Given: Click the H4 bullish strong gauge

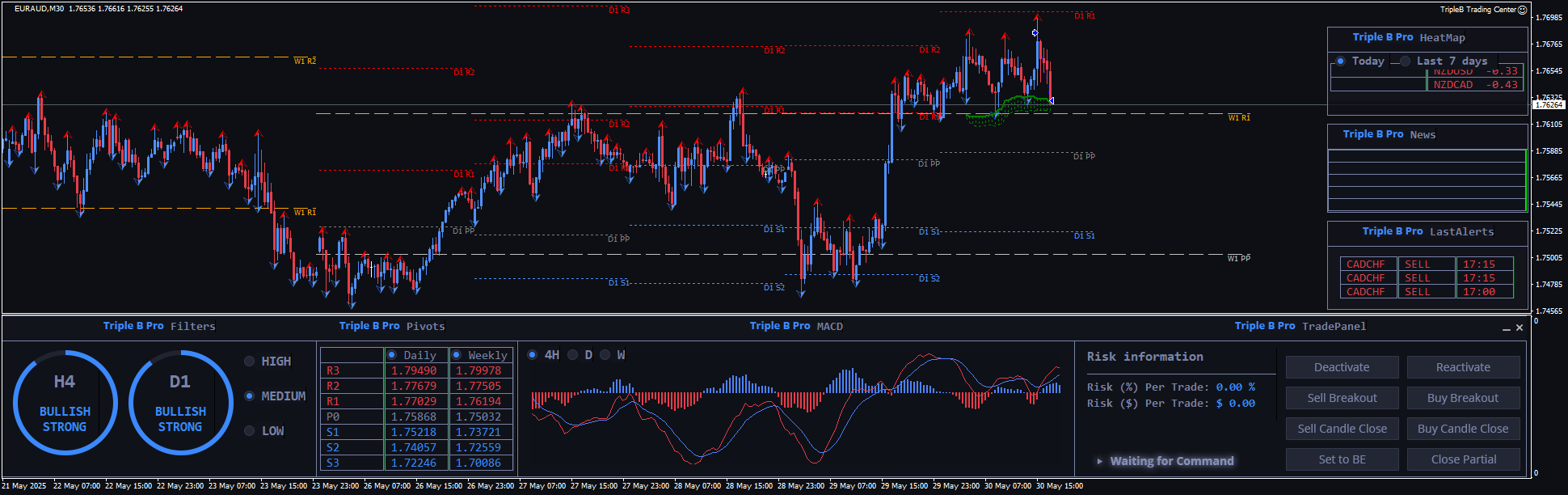Looking at the screenshot, I should (x=65, y=403).
